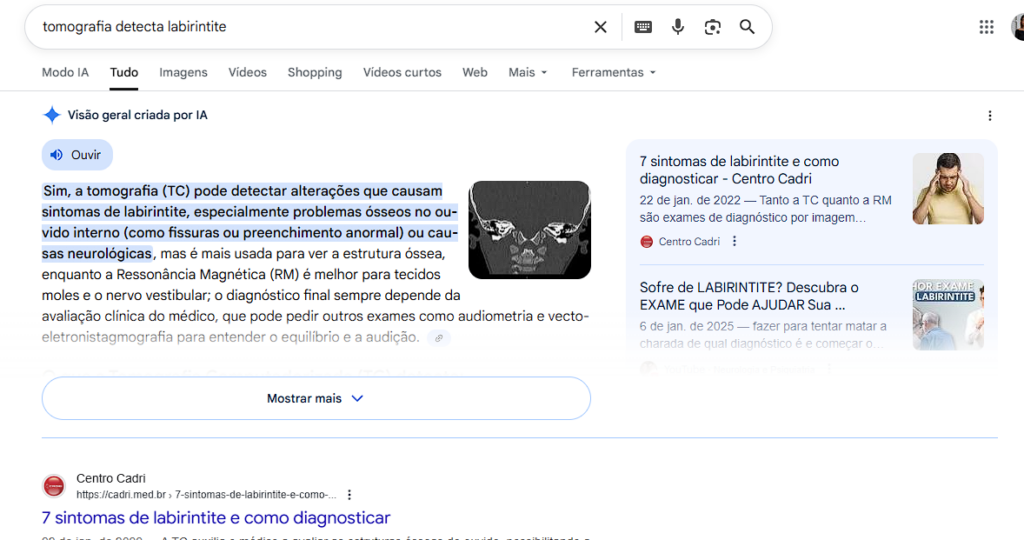Clear the search box with the X icon

600,27
